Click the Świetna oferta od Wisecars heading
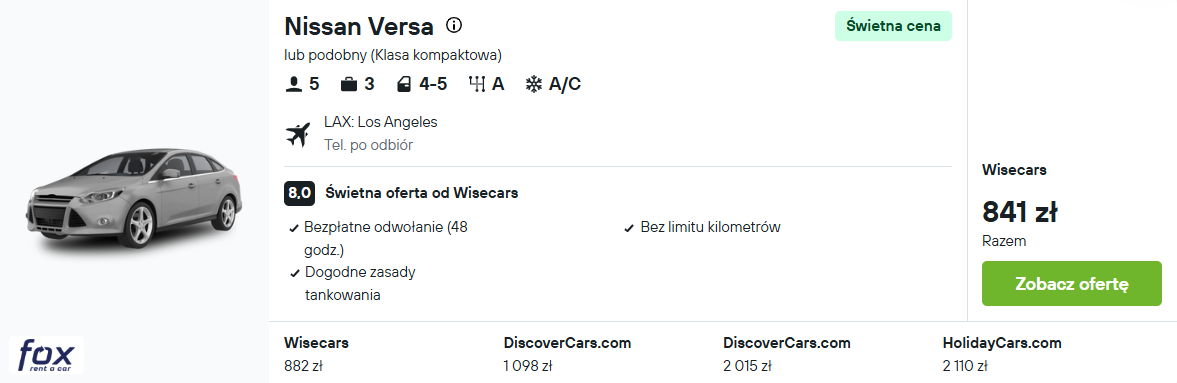The height and width of the screenshot is (383, 1177). (x=422, y=193)
